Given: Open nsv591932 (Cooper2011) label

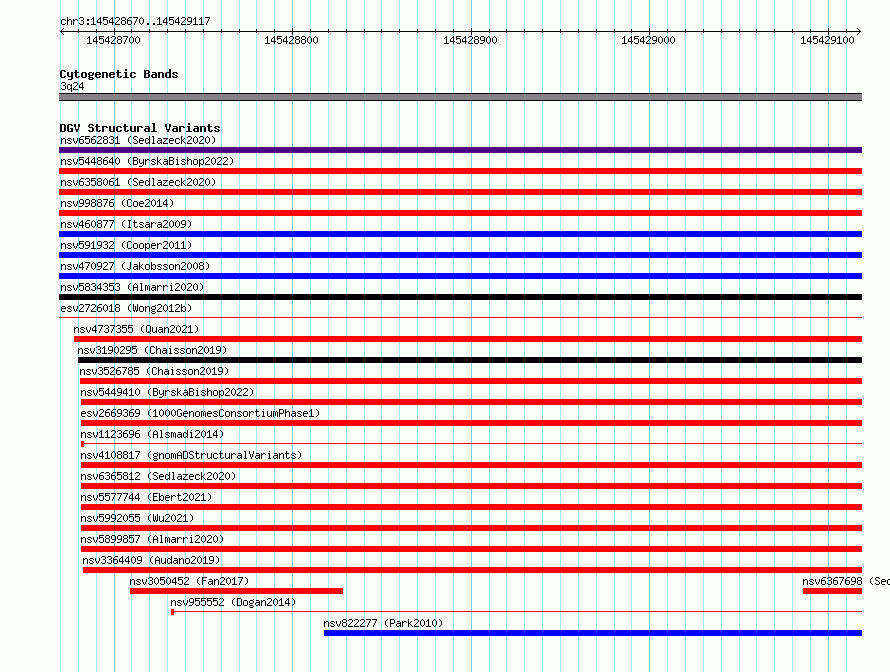Looking at the screenshot, I should 126,245.
